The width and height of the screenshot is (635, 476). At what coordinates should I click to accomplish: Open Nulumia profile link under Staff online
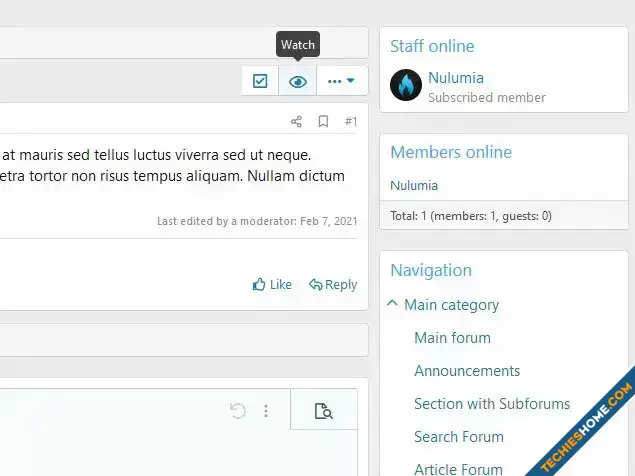[456, 78]
